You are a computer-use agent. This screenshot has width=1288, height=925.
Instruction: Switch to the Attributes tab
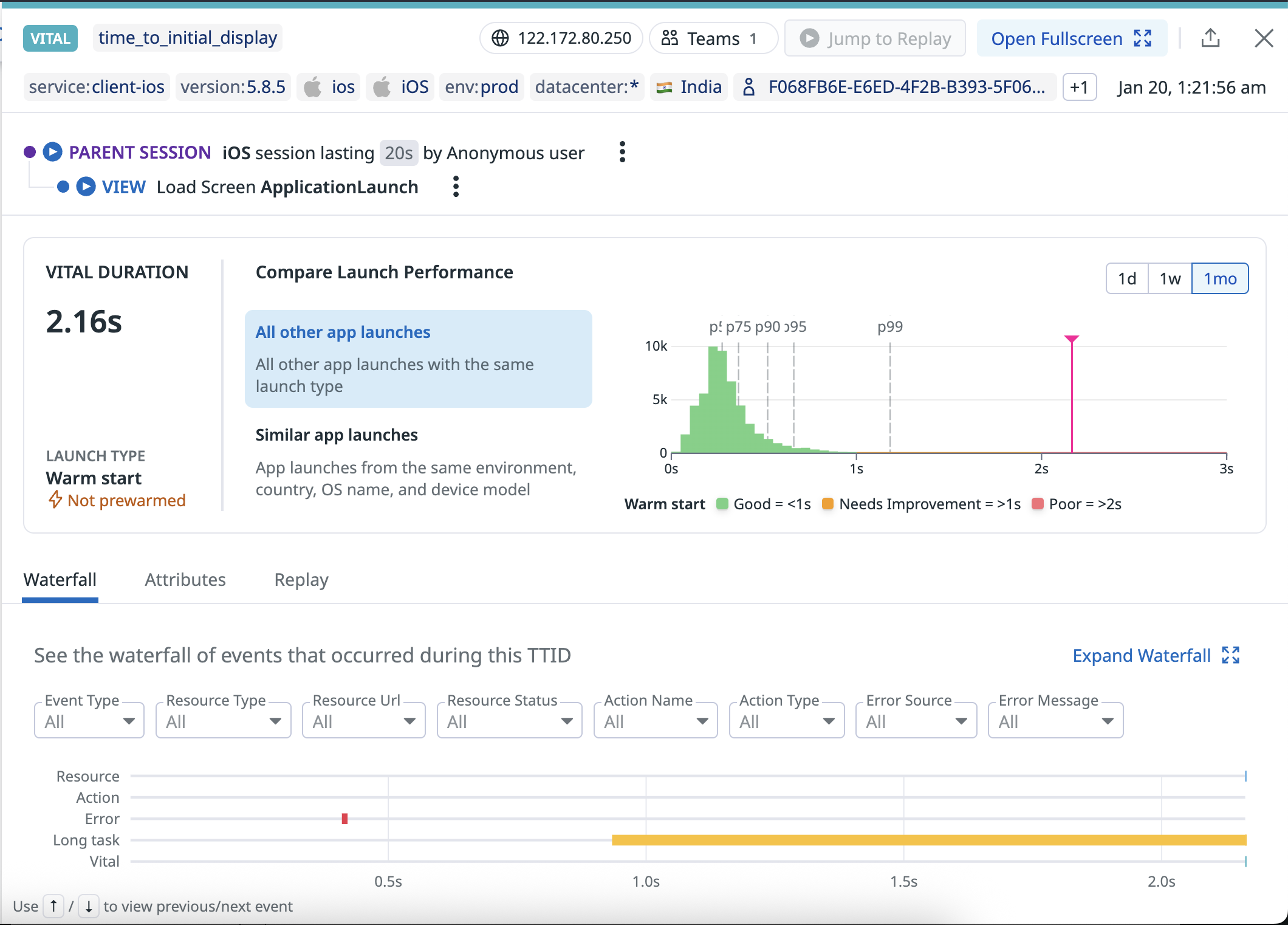[x=185, y=580]
